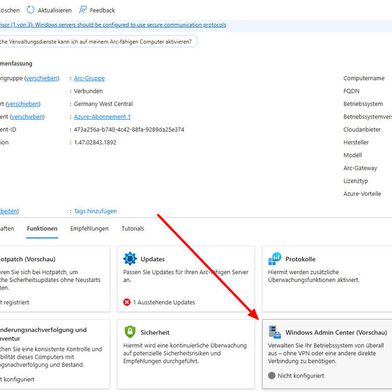Open the Azure-Abonnement 1 link

(x=102, y=117)
